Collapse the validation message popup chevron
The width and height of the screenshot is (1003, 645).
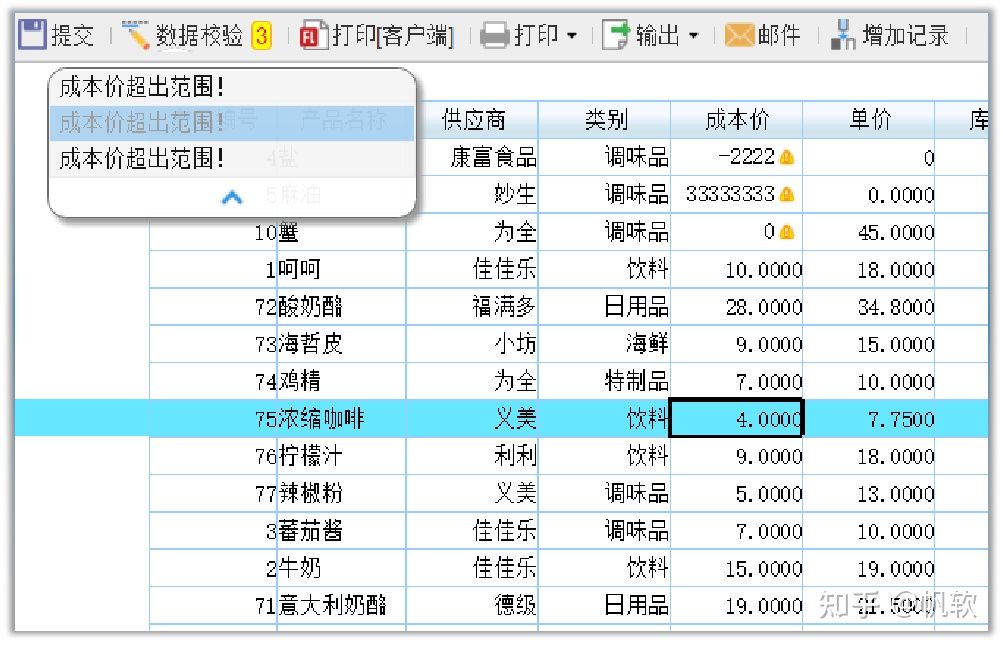point(232,197)
